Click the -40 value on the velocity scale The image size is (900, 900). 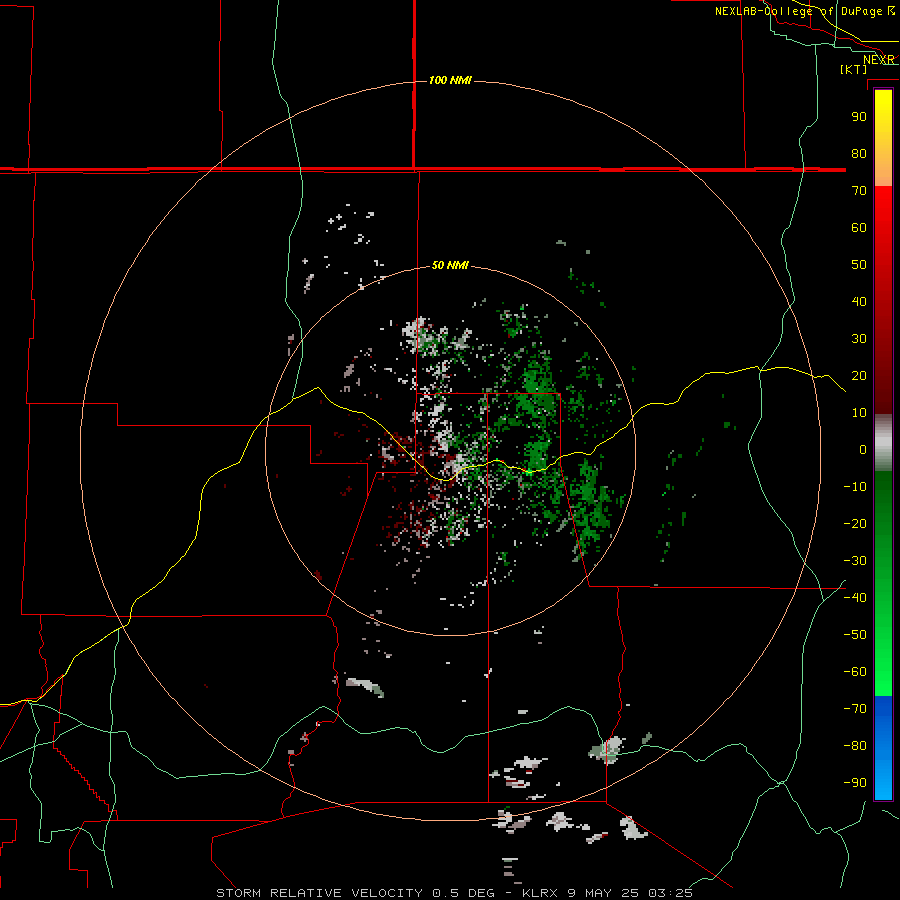click(855, 598)
